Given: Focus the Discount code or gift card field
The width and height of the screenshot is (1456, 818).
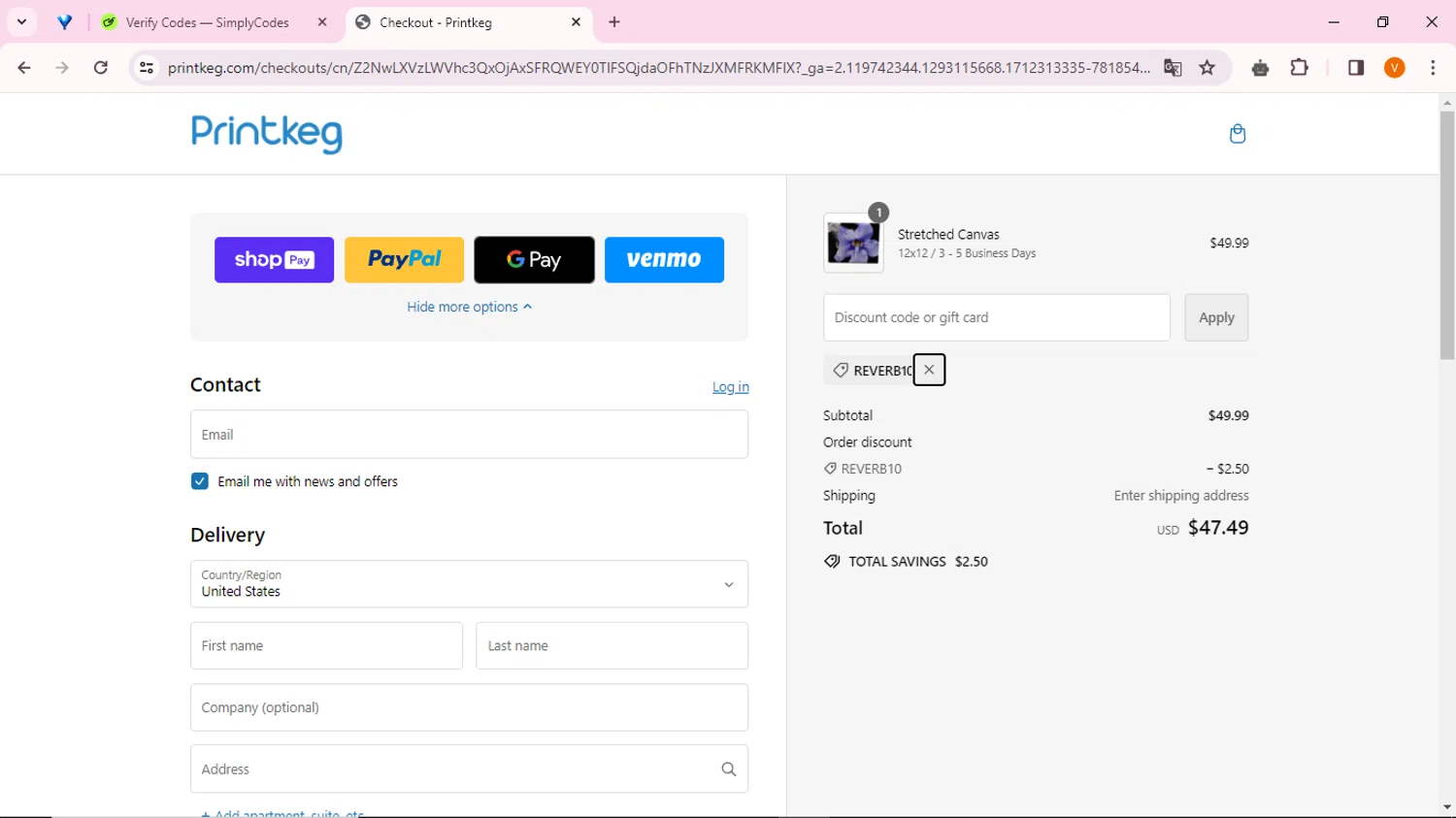Looking at the screenshot, I should pyautogui.click(x=997, y=317).
